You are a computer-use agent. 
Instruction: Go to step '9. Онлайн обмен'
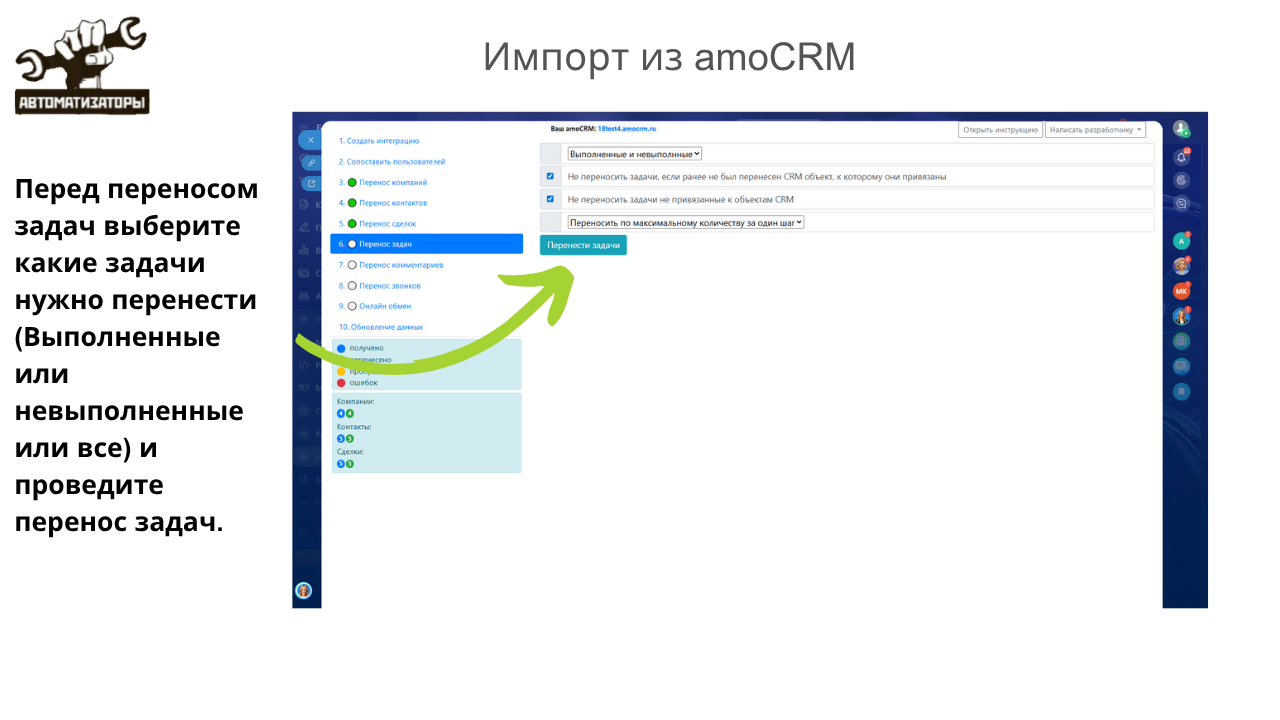(374, 306)
